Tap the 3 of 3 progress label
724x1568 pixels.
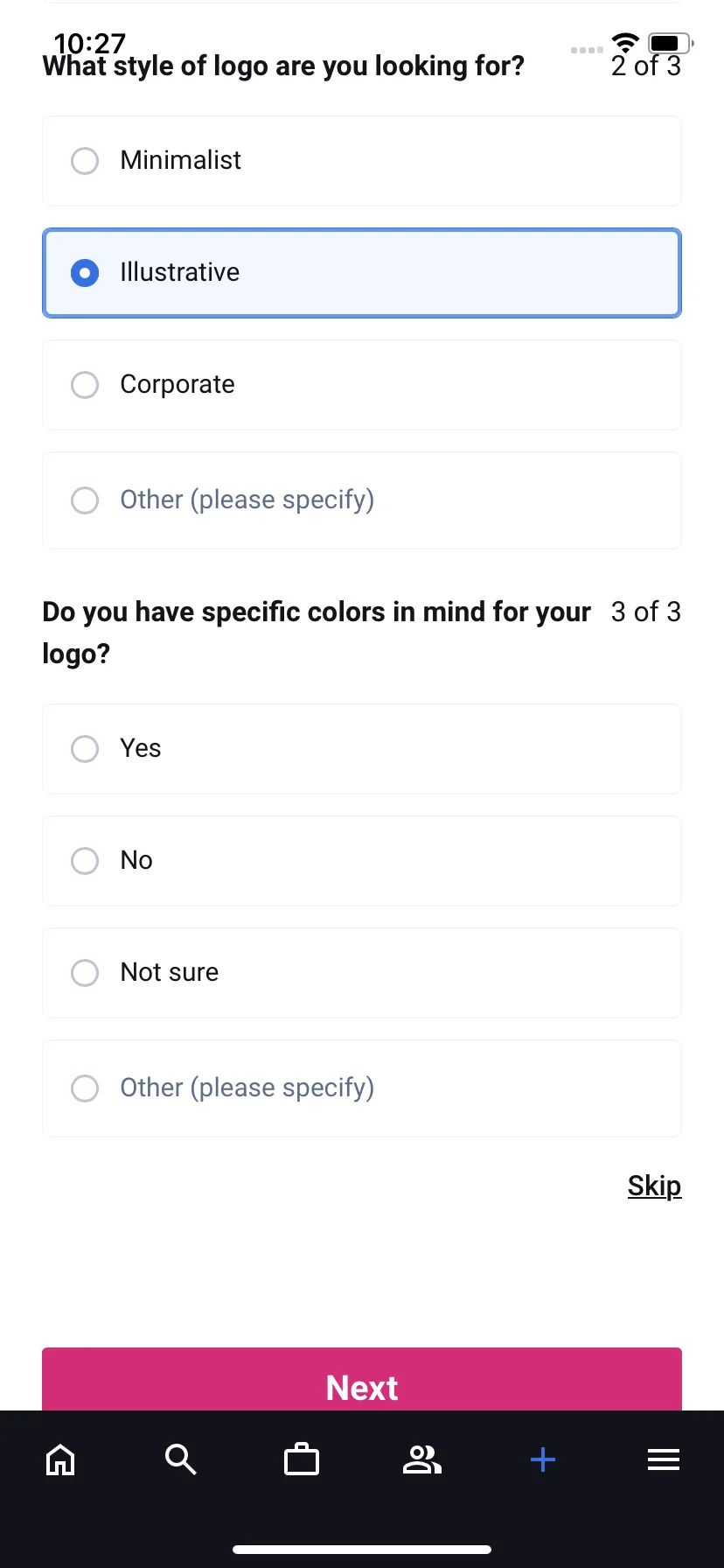646,612
